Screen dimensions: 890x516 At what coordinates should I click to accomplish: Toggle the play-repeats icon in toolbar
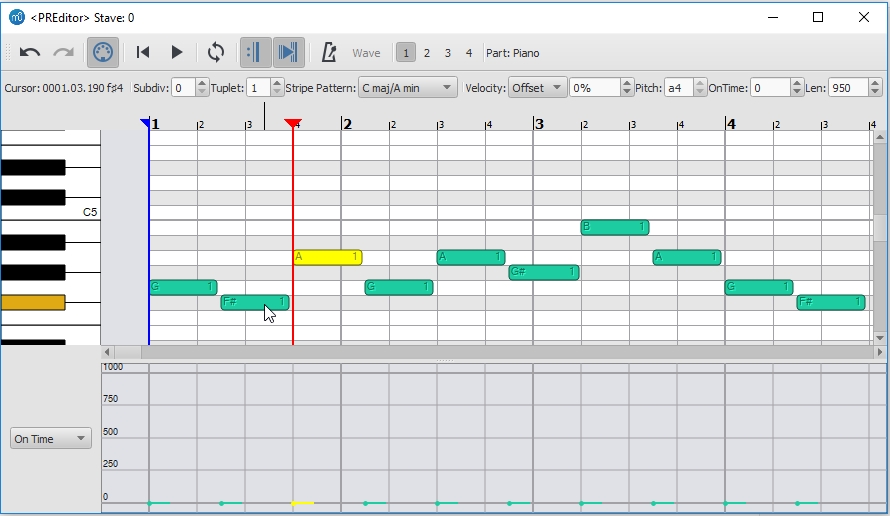click(x=255, y=53)
